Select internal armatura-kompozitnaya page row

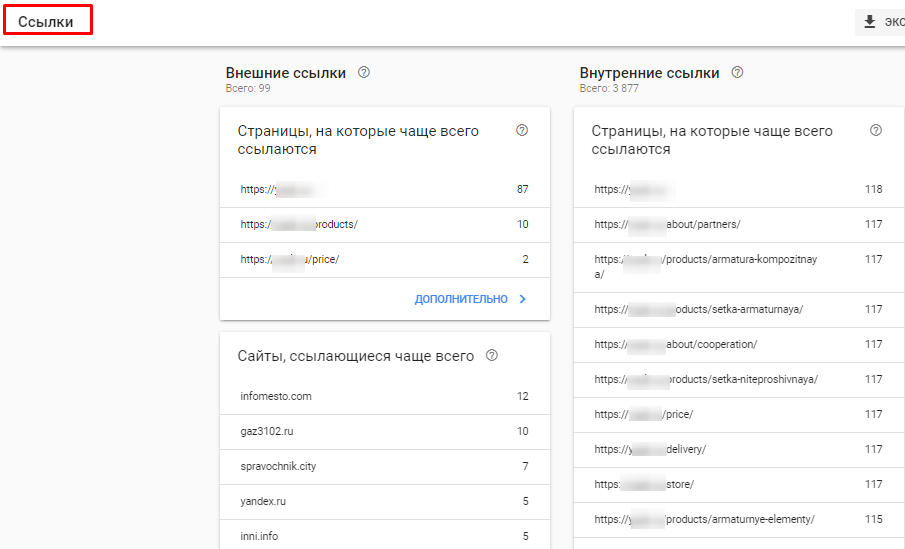click(x=705, y=266)
